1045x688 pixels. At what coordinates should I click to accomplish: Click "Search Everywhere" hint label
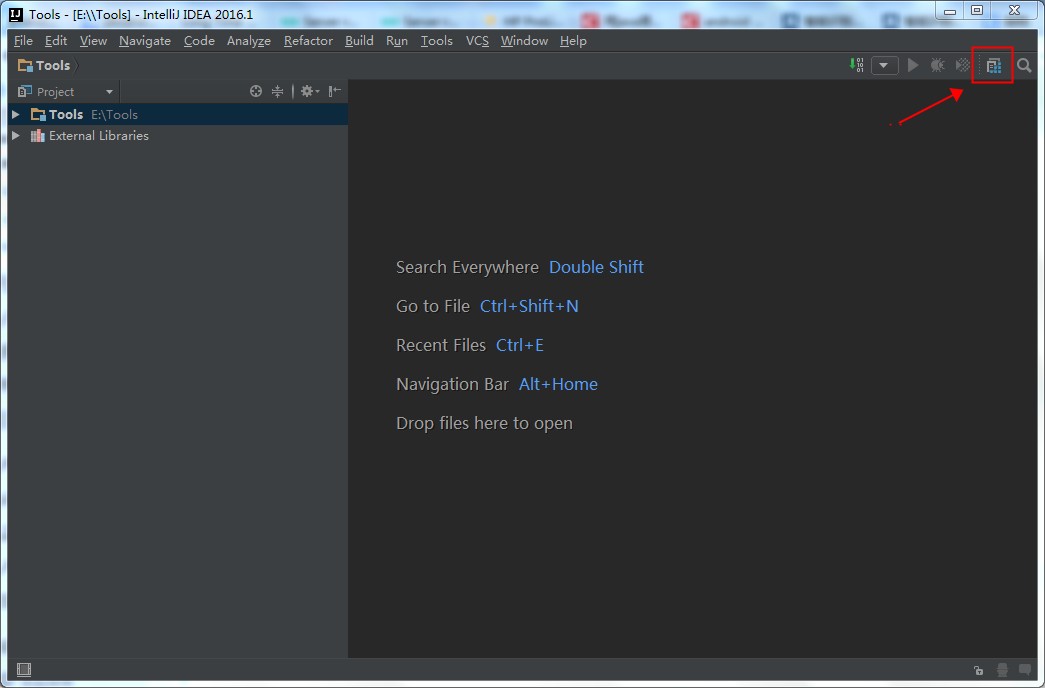[467, 267]
